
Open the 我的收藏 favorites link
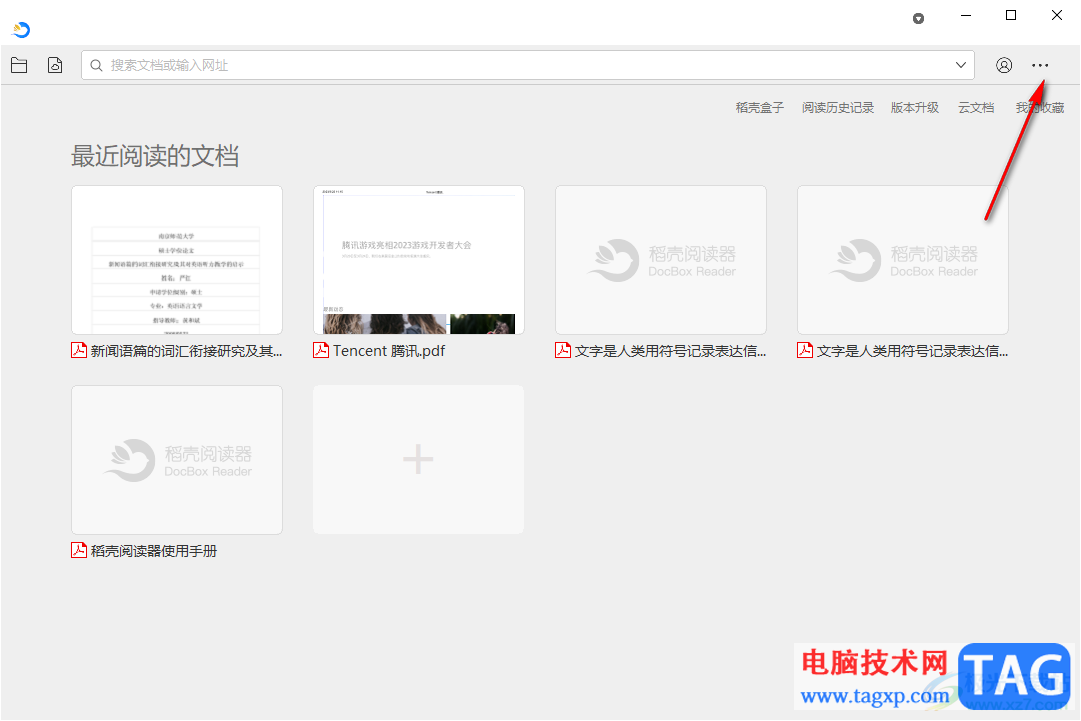[x=1040, y=108]
